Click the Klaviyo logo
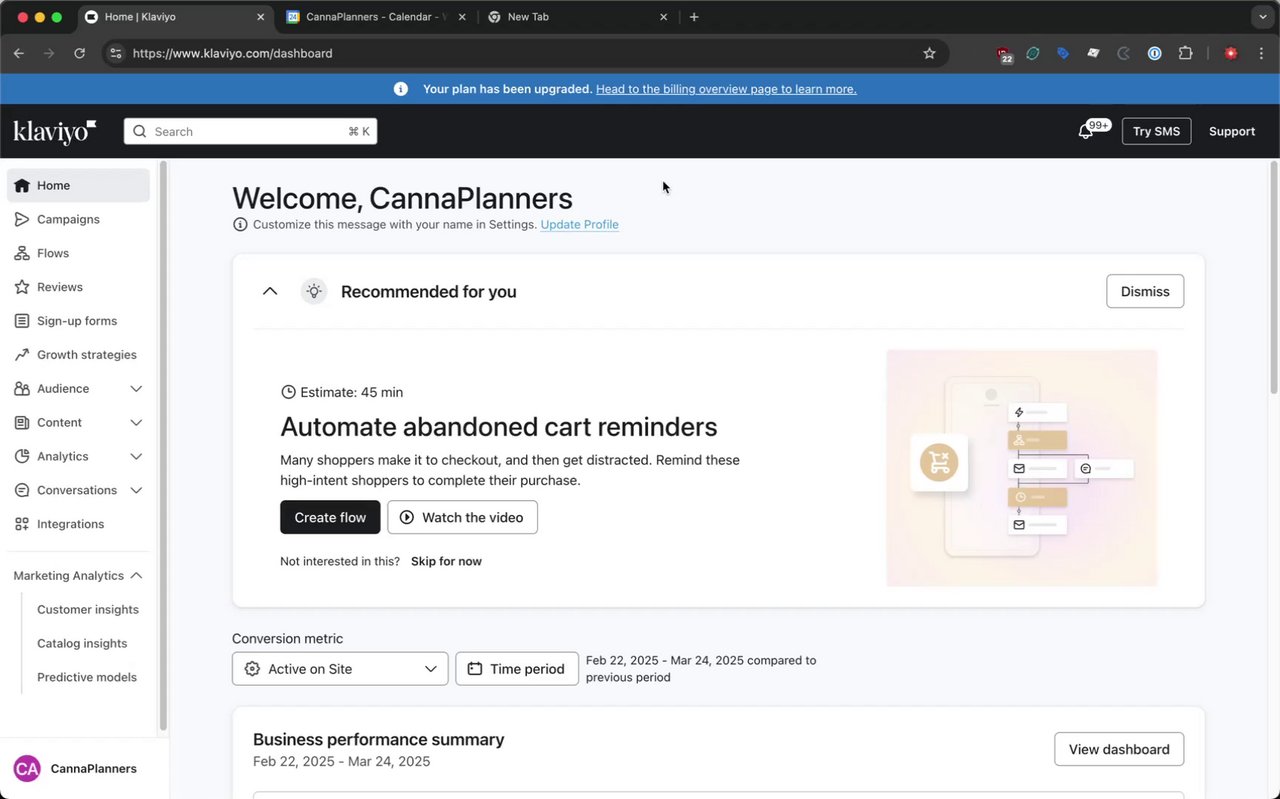The height and width of the screenshot is (799, 1280). [x=55, y=131]
